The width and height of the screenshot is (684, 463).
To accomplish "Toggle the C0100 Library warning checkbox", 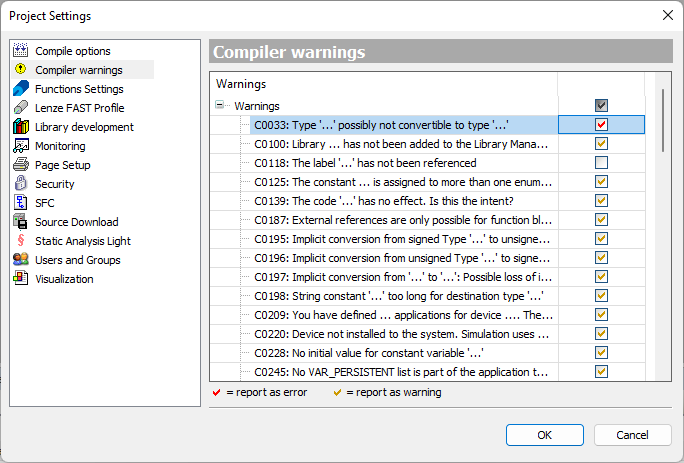I will pyautogui.click(x=601, y=143).
